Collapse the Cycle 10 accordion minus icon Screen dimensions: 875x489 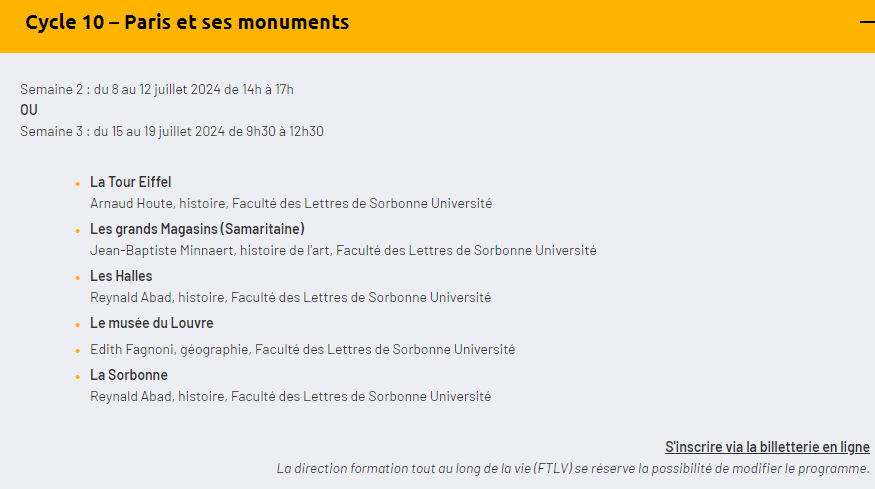(867, 22)
